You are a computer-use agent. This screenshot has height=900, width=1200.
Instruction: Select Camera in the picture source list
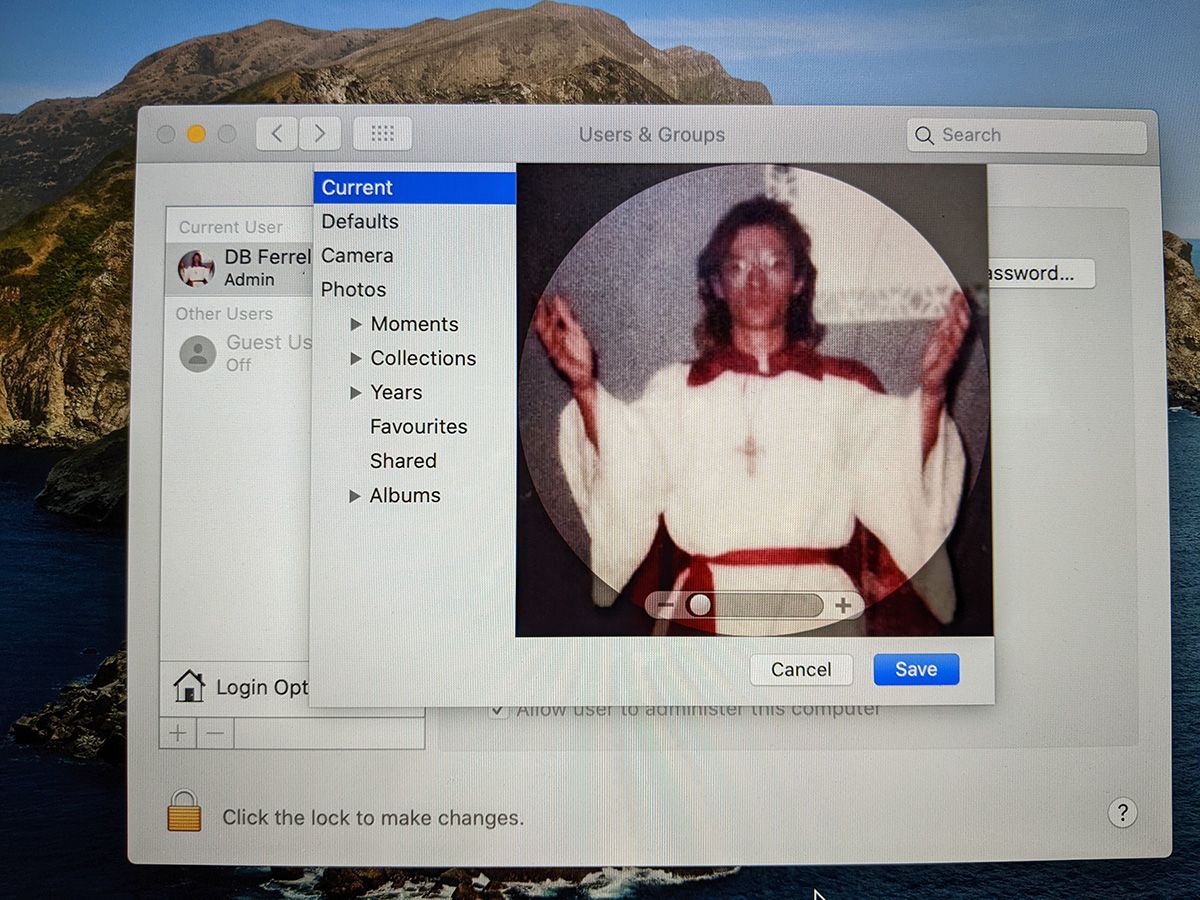[357, 255]
